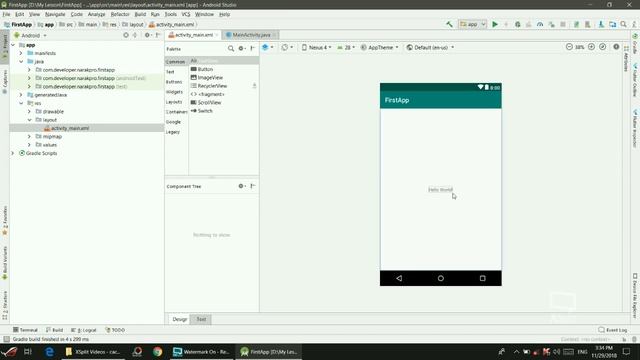
Task: Collapse the layout folder
Action: pos(29,120)
